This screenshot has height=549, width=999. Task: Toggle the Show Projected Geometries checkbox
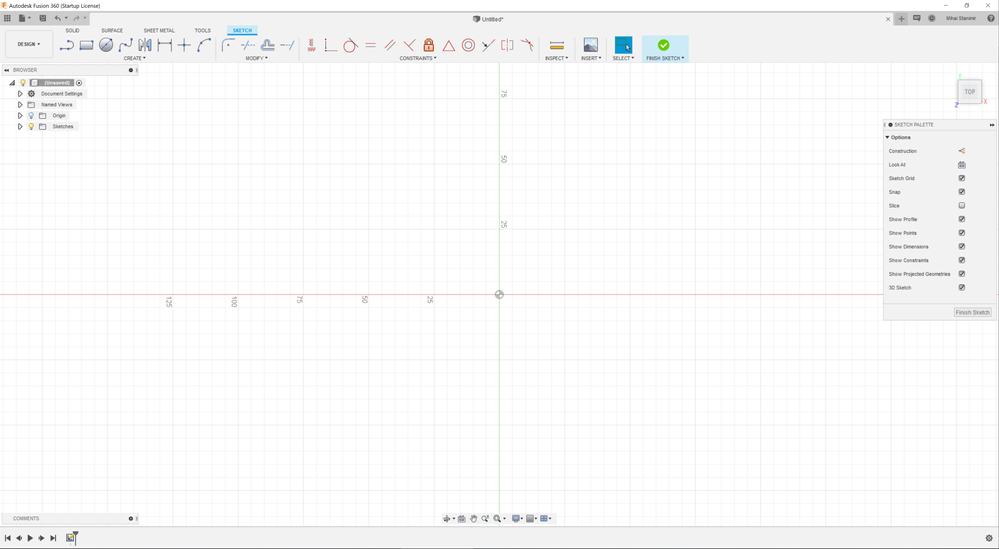[961, 274]
